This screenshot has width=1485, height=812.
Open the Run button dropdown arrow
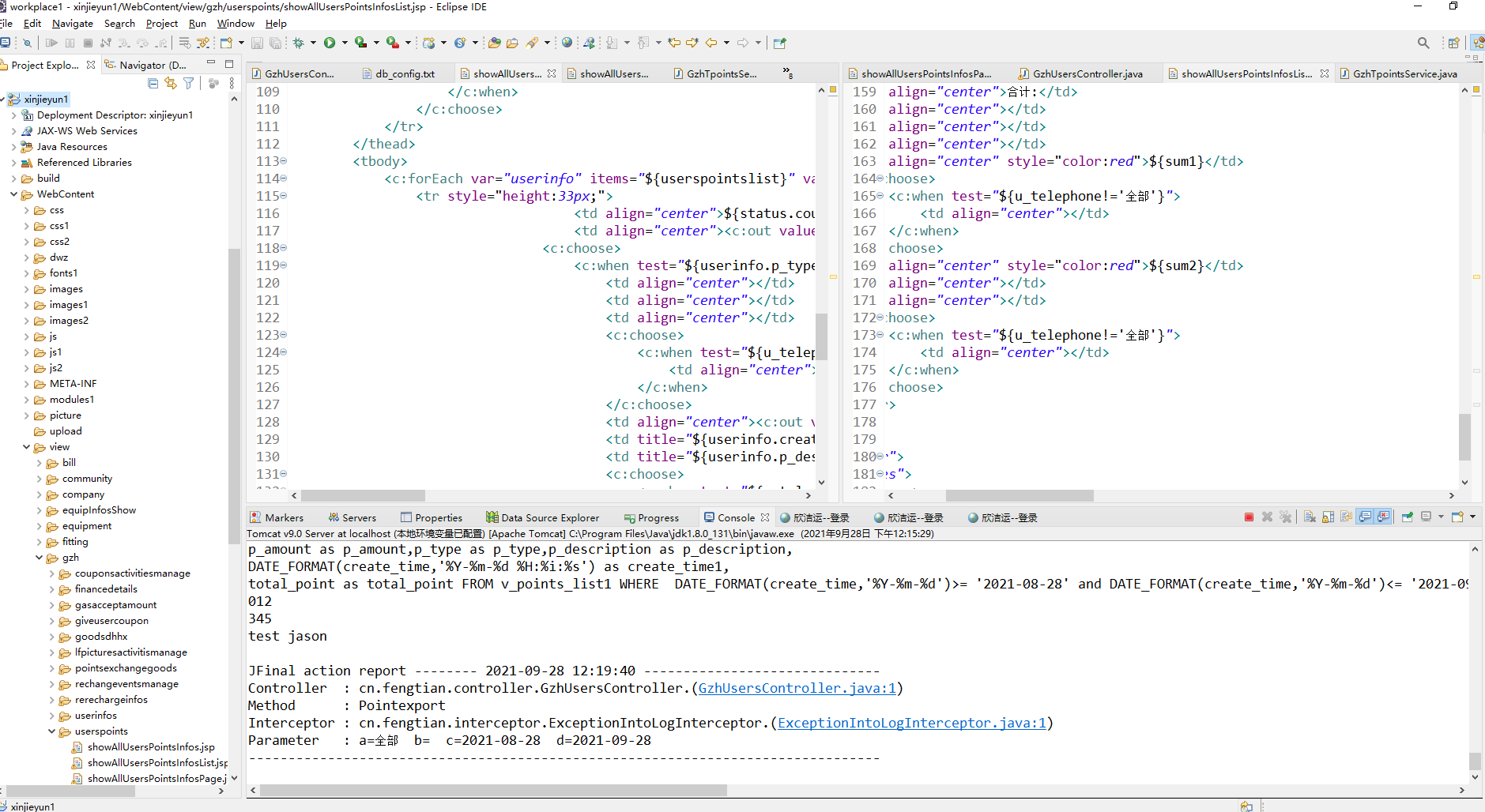tap(345, 43)
